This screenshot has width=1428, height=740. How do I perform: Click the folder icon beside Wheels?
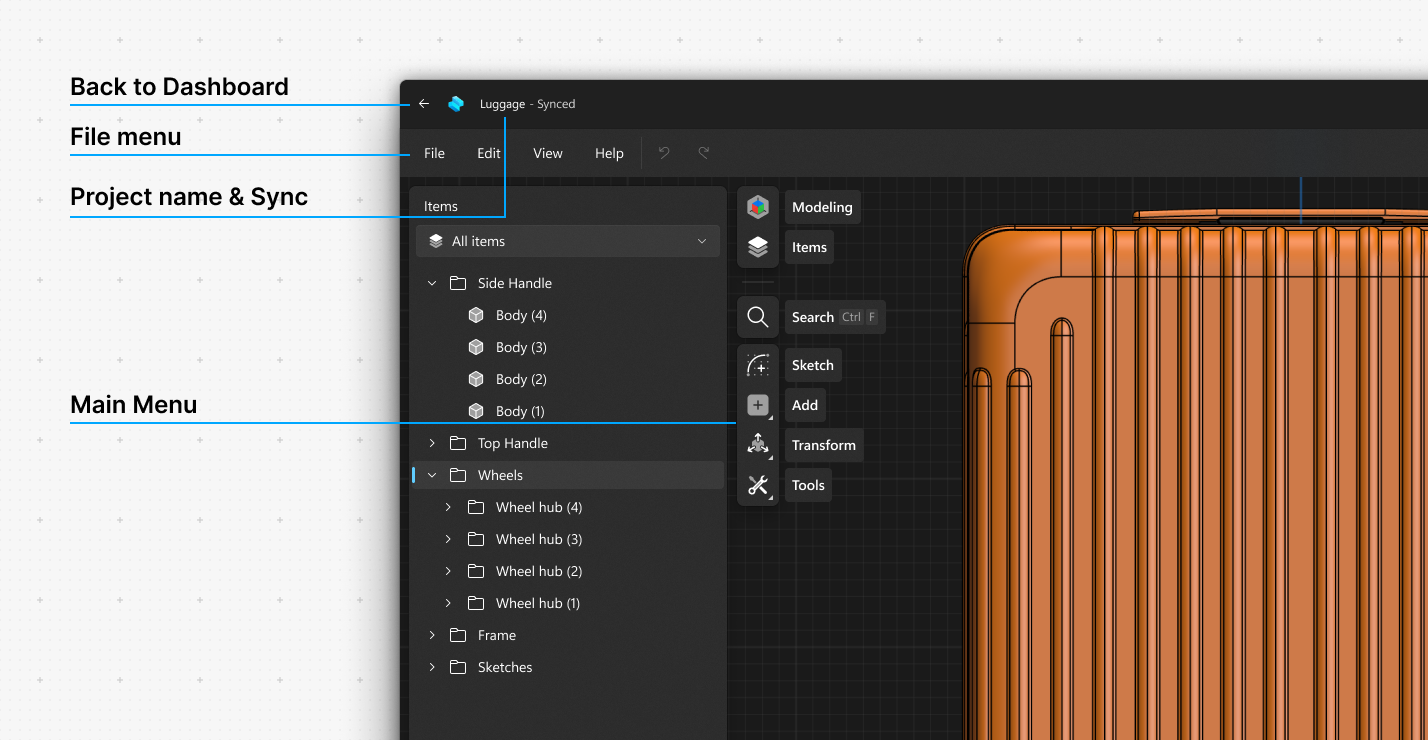[457, 474]
